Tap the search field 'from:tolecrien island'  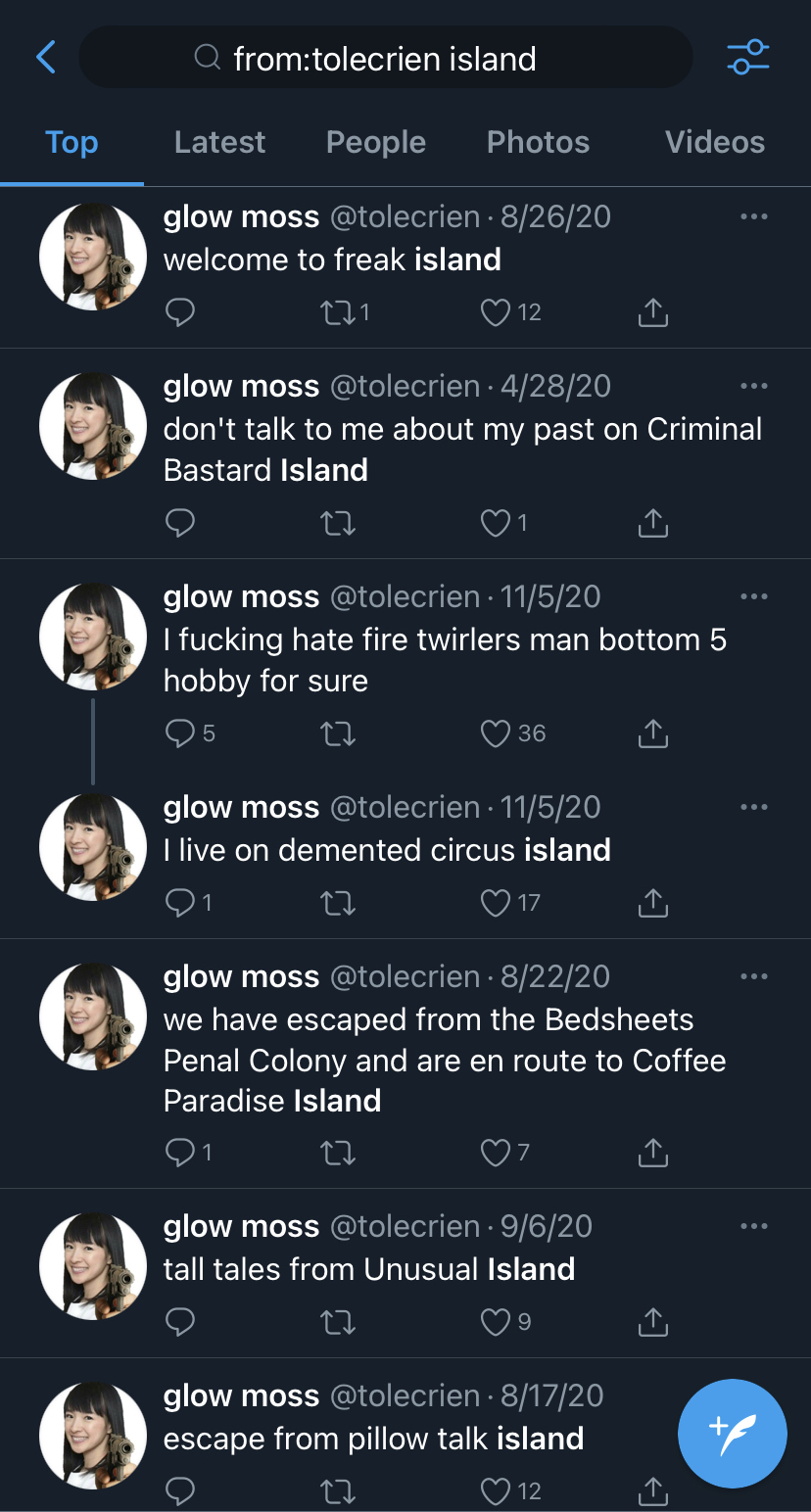(385, 59)
